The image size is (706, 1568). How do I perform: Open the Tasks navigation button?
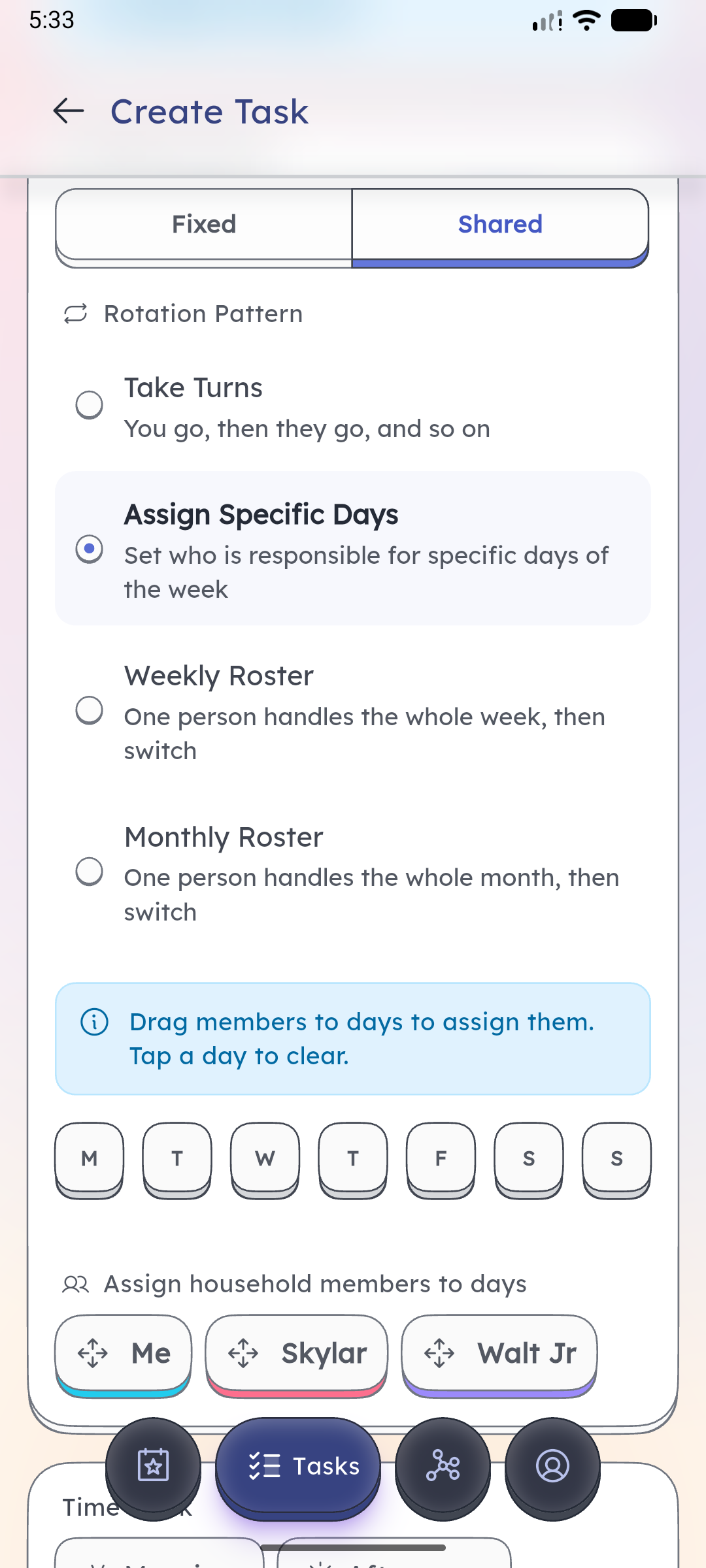[x=298, y=1465]
